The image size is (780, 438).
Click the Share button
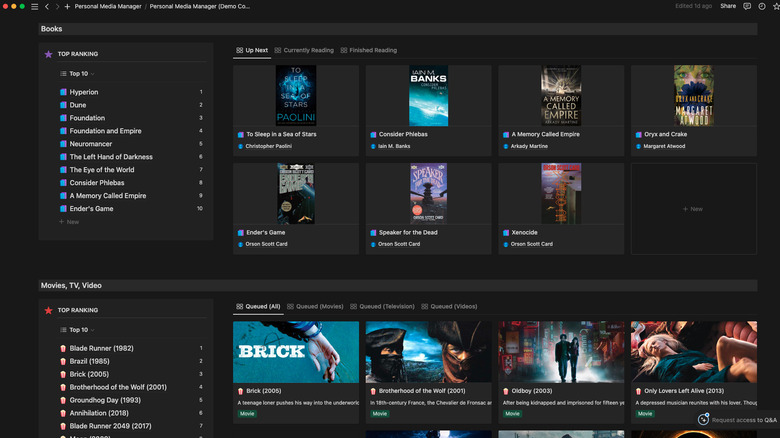[728, 6]
